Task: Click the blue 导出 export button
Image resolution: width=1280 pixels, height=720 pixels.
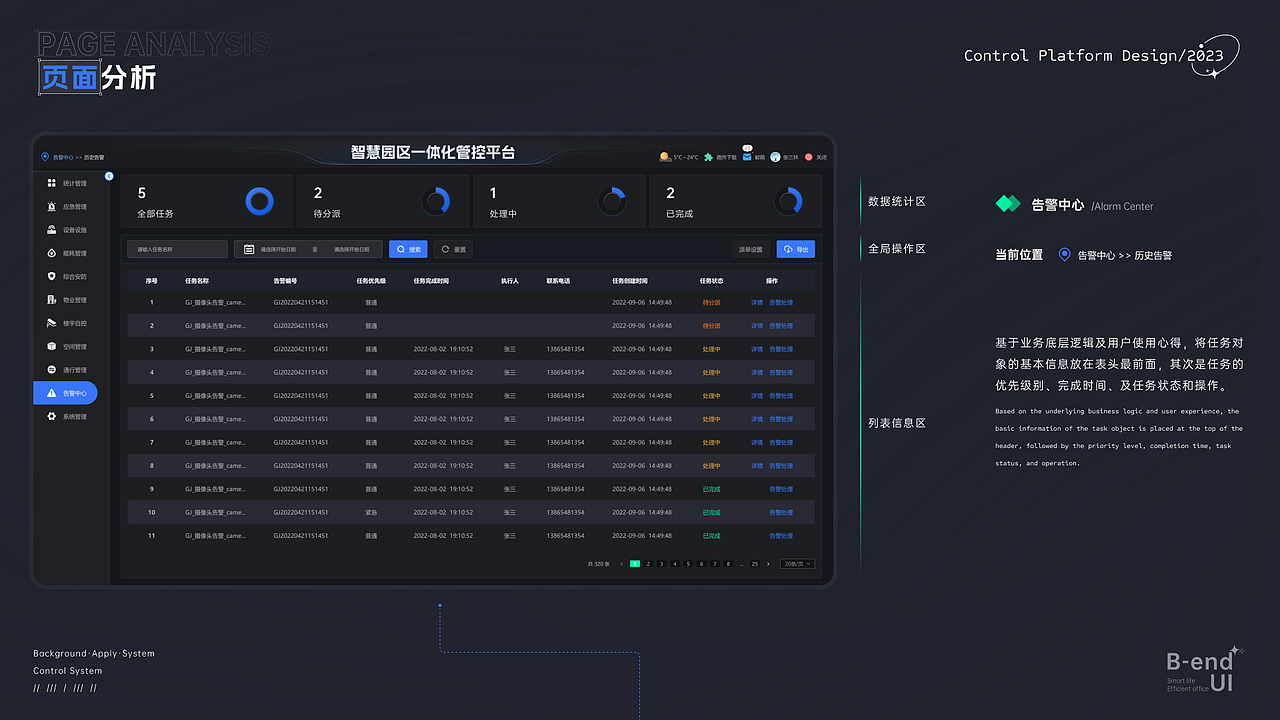Action: tap(796, 249)
